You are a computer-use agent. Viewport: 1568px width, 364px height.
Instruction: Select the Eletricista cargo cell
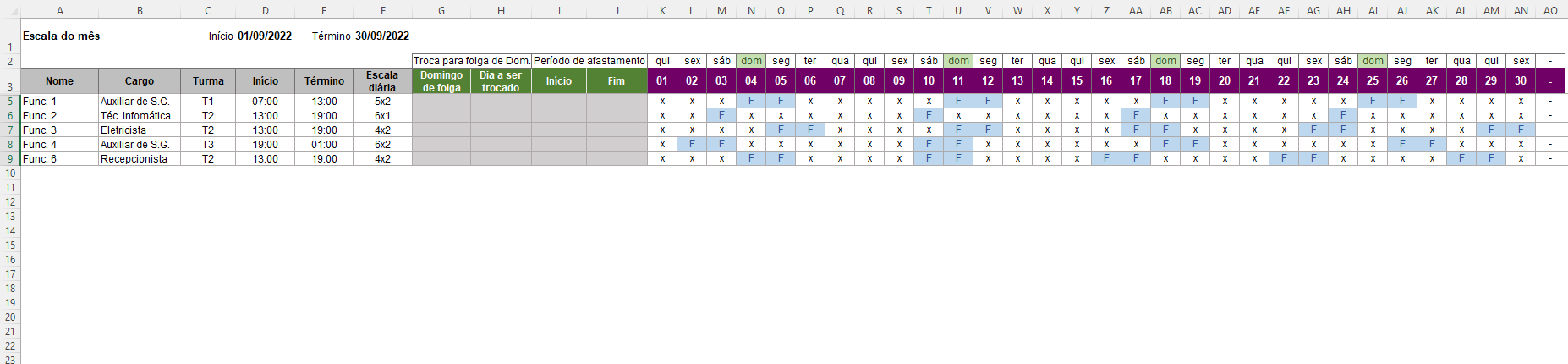pyautogui.click(x=140, y=130)
